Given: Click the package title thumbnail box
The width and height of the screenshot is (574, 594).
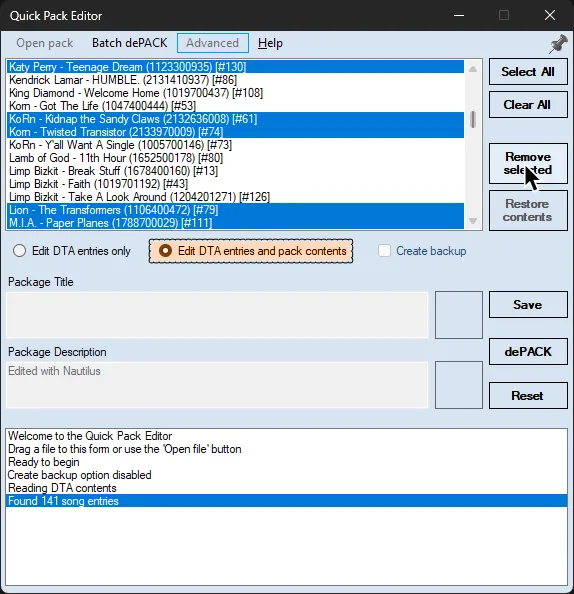Looking at the screenshot, I should coord(459,315).
